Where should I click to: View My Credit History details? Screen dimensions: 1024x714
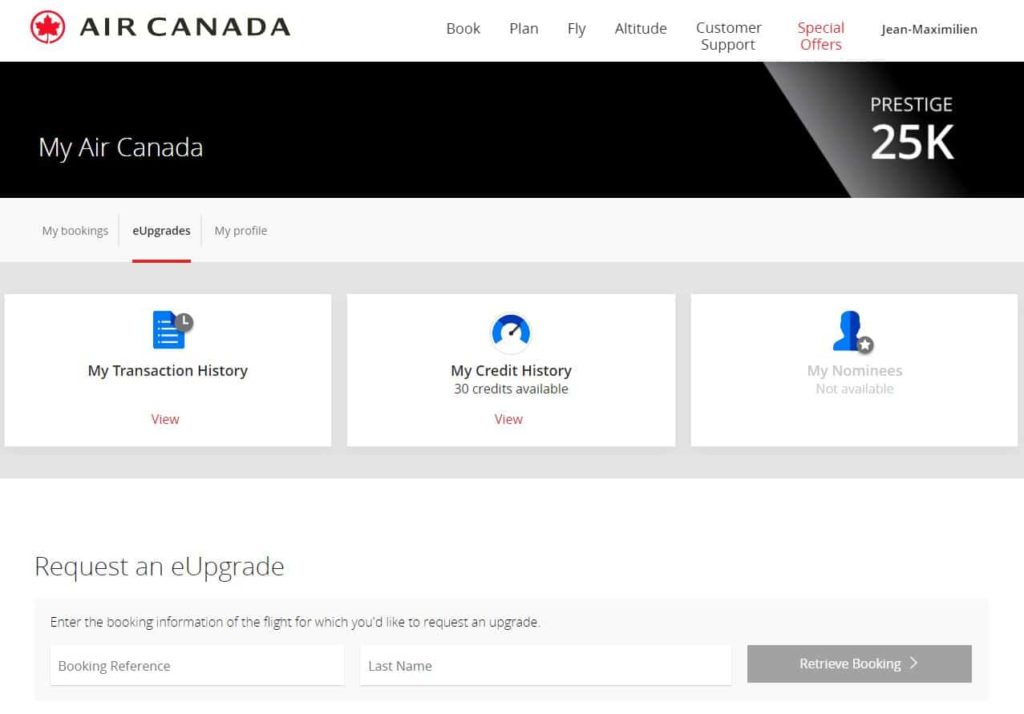[x=509, y=419]
